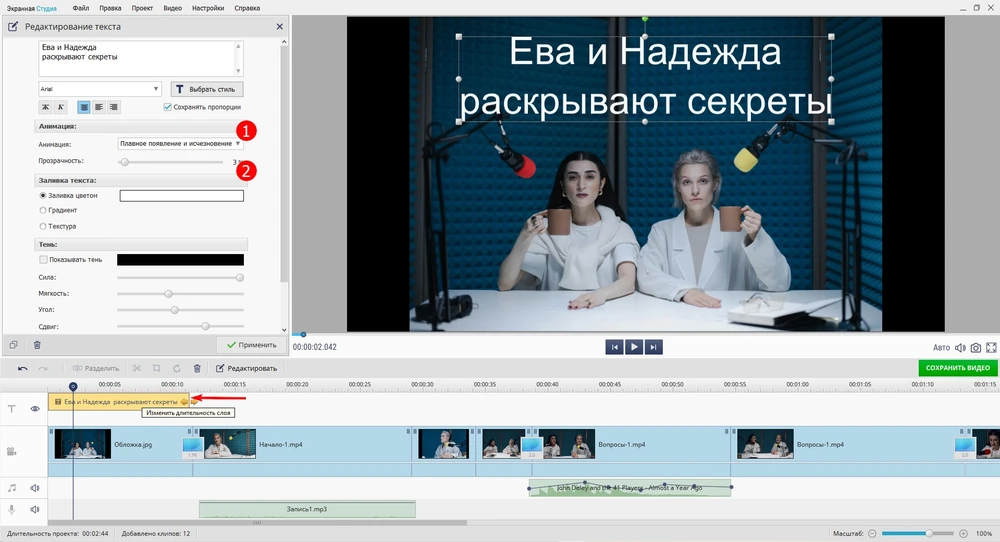Hide the text layer with the eye icon
Image resolution: width=1000 pixels, height=542 pixels.
(35, 408)
